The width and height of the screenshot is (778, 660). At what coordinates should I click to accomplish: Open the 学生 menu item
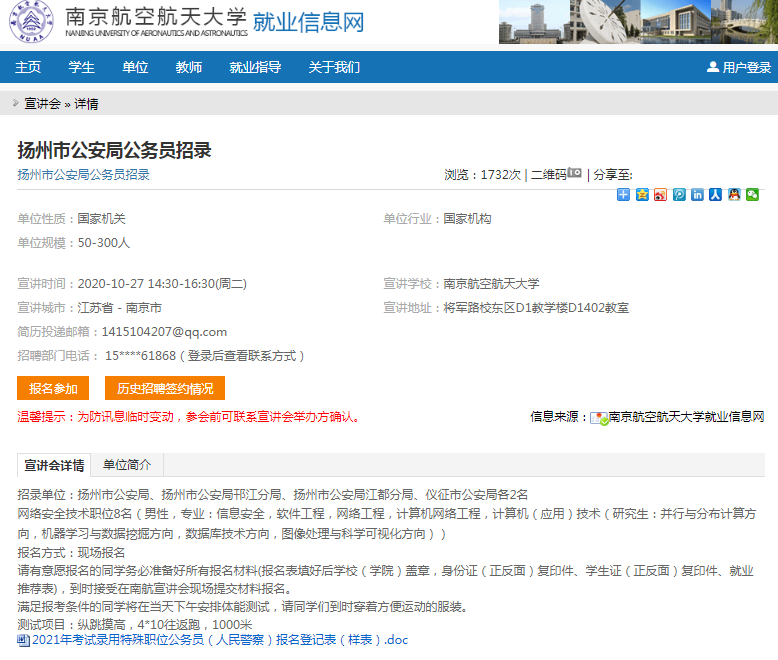pyautogui.click(x=81, y=67)
